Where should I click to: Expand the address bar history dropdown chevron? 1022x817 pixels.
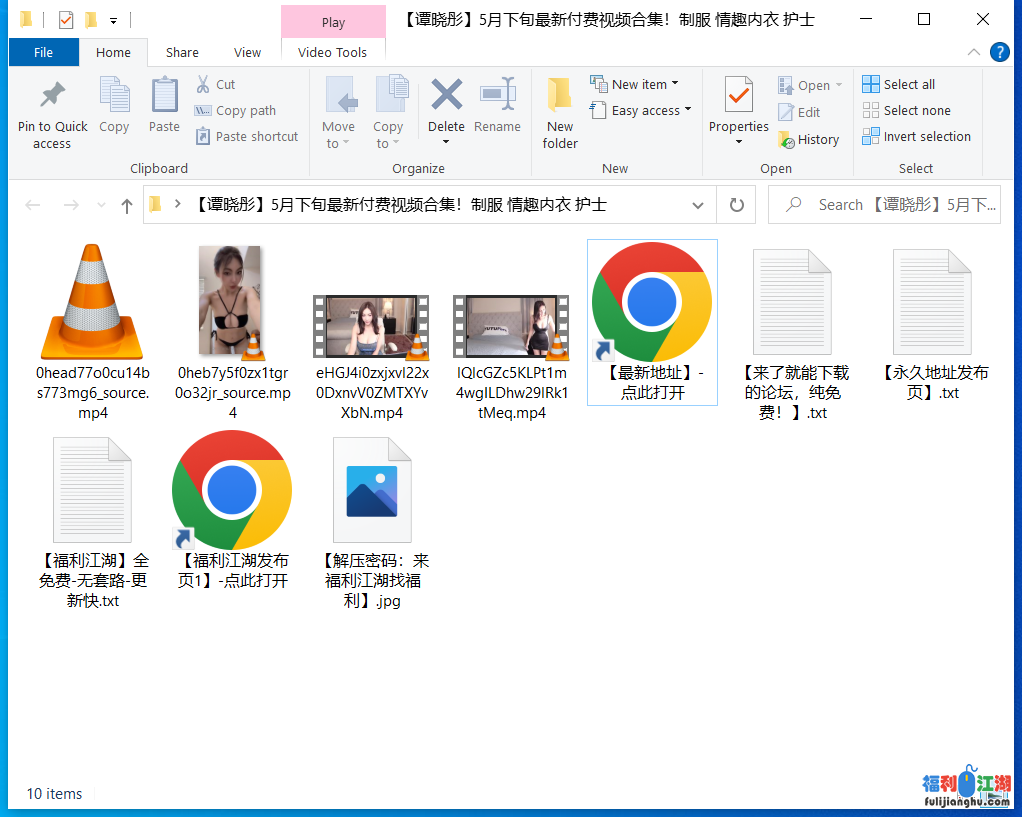(x=697, y=205)
